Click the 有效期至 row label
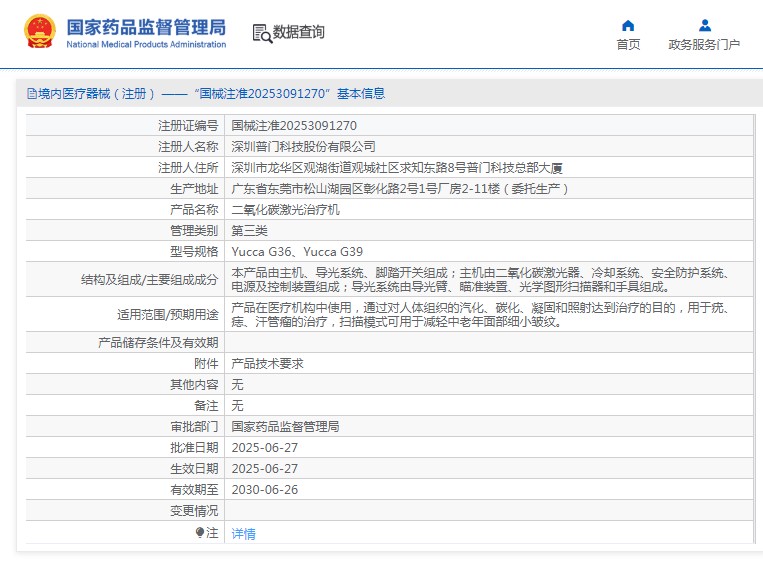Viewport: 763px width, 563px height. point(194,490)
